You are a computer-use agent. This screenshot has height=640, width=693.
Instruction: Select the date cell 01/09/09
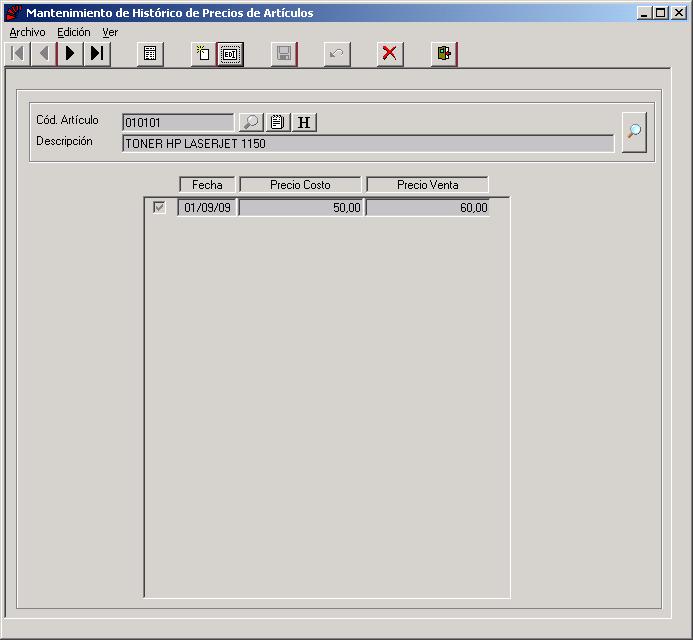click(x=207, y=207)
